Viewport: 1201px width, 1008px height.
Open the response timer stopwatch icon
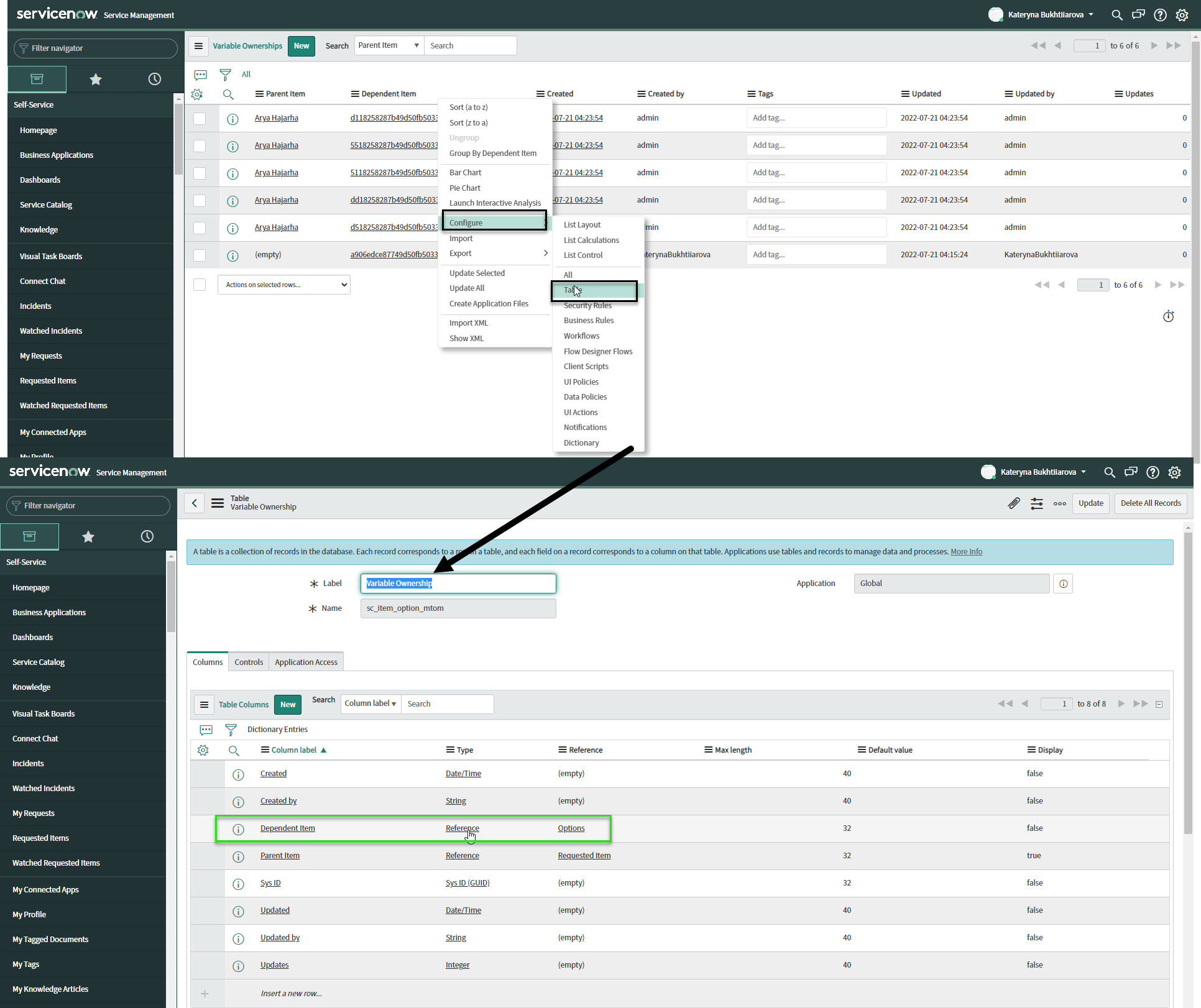click(1168, 317)
